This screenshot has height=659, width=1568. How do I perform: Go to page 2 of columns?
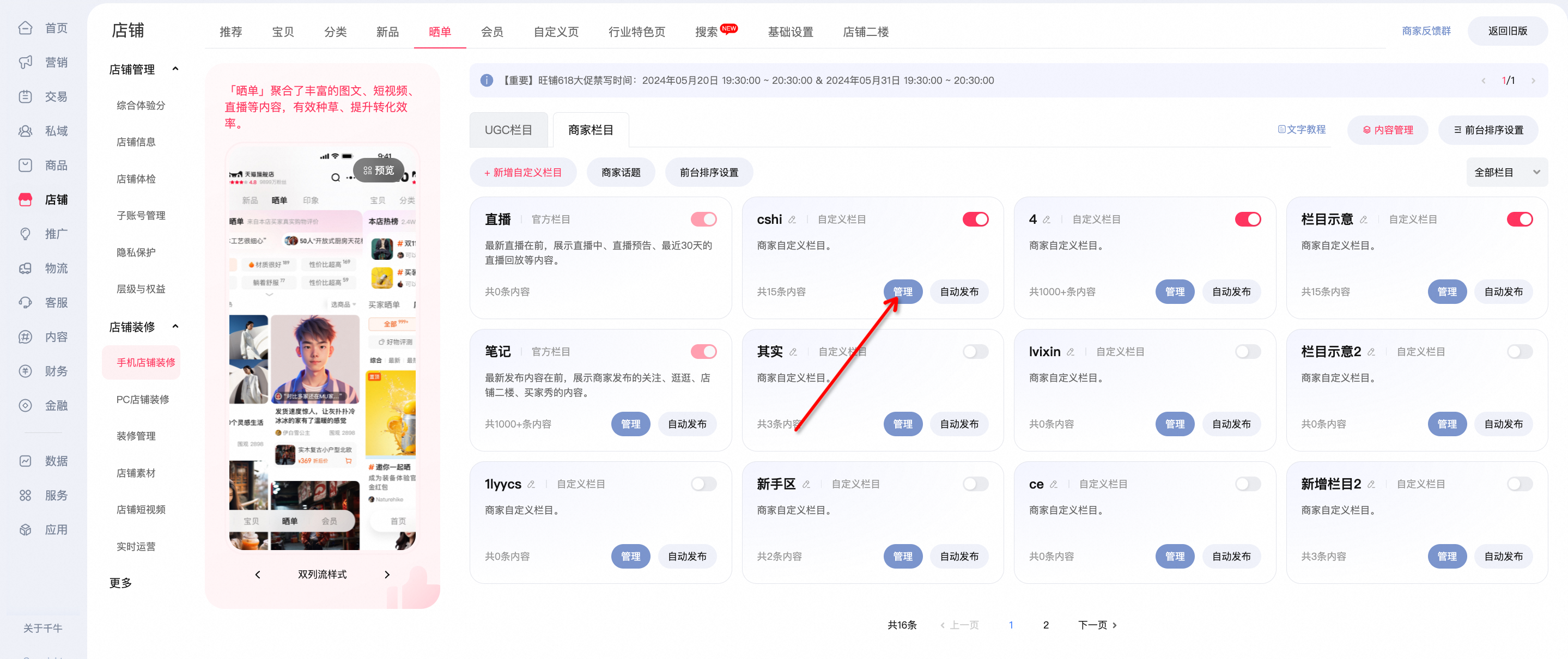click(1046, 625)
